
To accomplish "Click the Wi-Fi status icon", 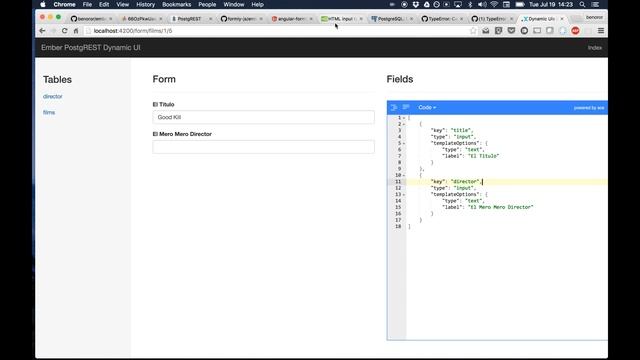I will [x=494, y=4].
